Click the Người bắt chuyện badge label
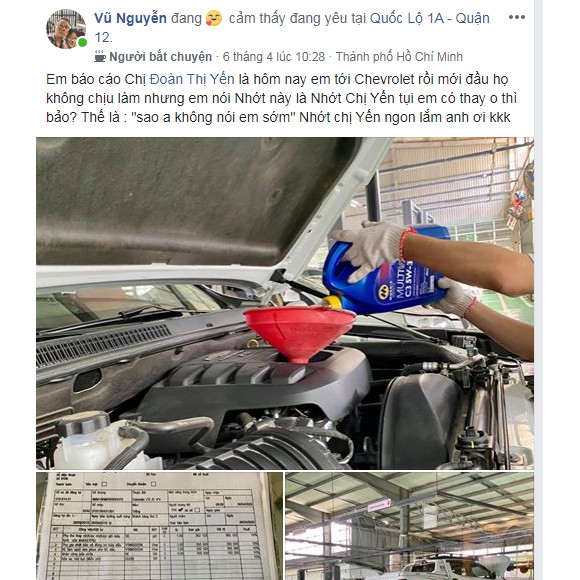The height and width of the screenshot is (580, 580). 161,57
